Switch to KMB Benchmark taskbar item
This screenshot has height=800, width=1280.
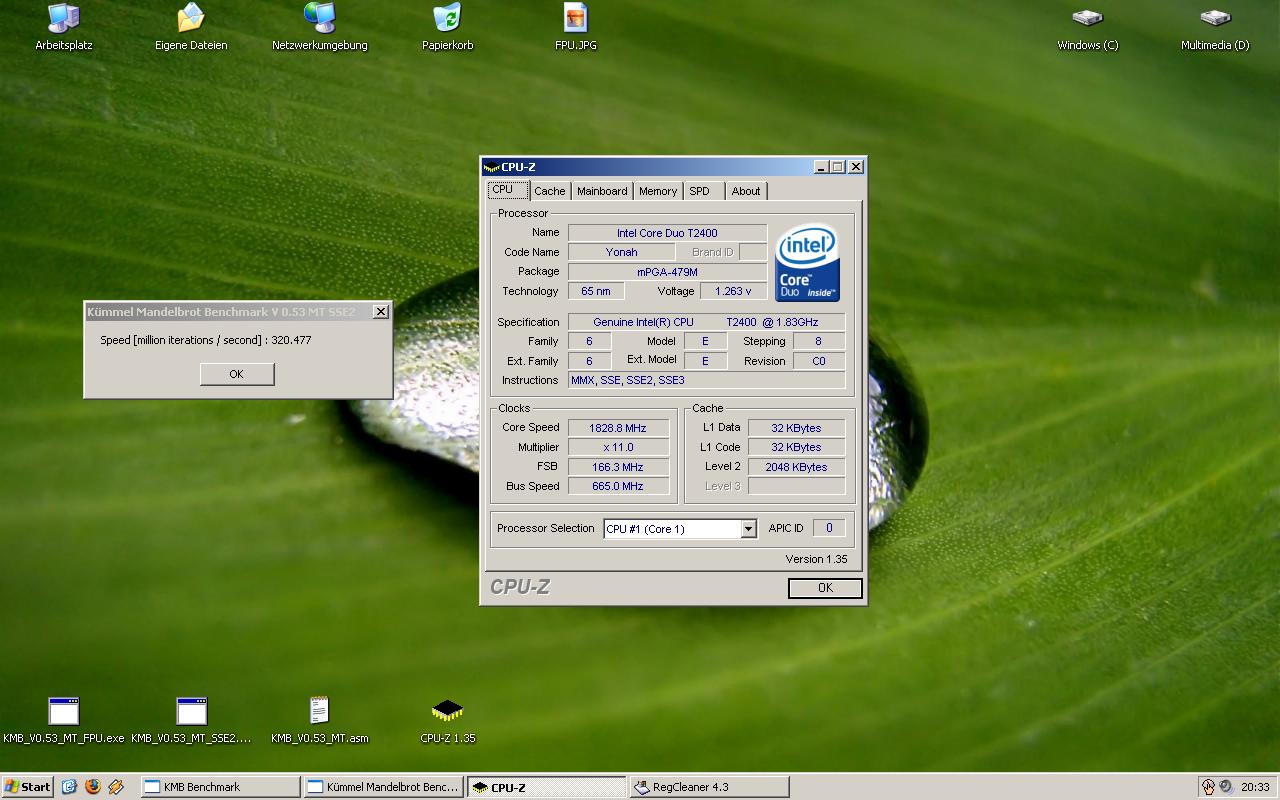tap(221, 787)
